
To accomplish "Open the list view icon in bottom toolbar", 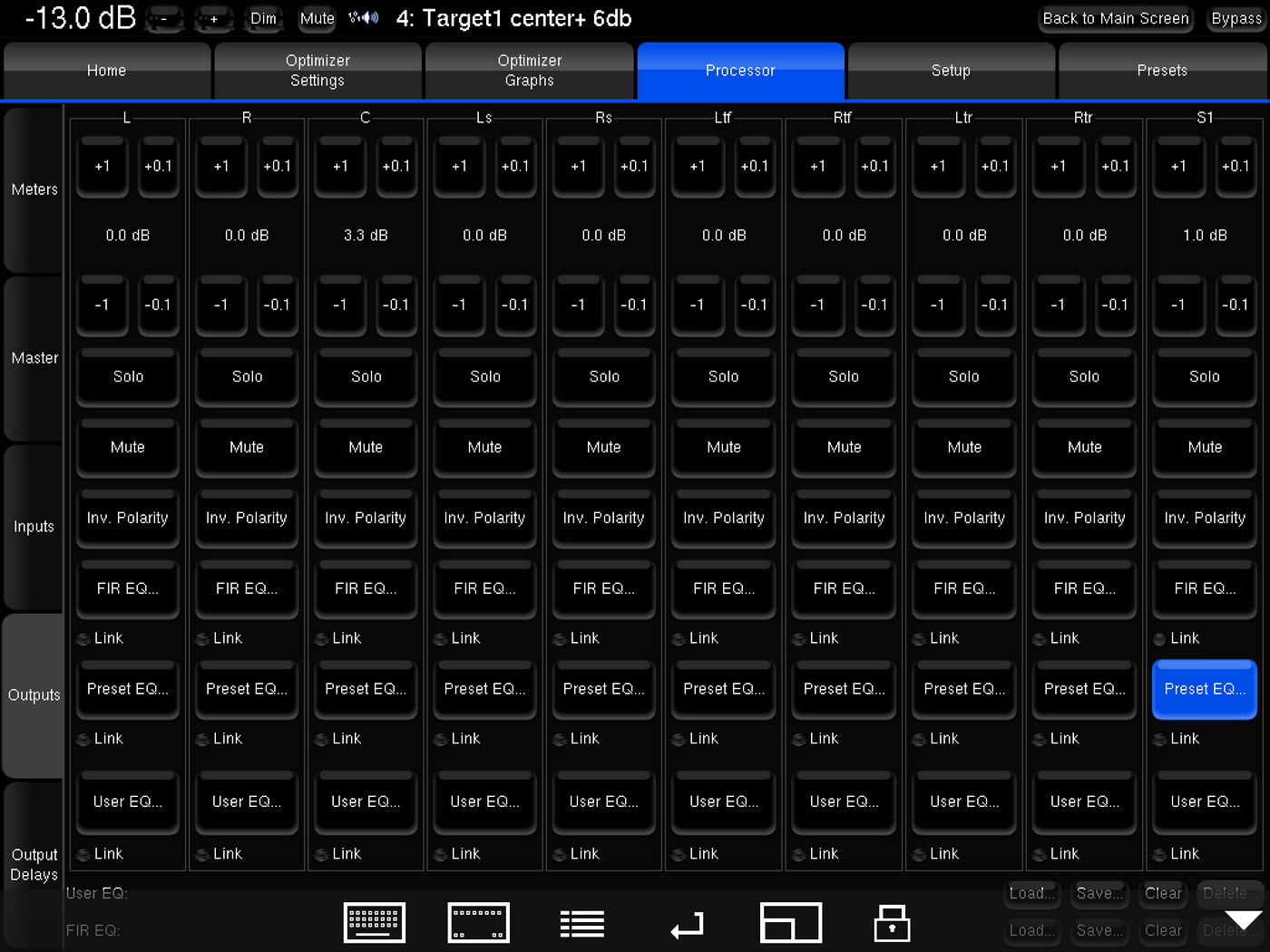I will click(x=581, y=924).
